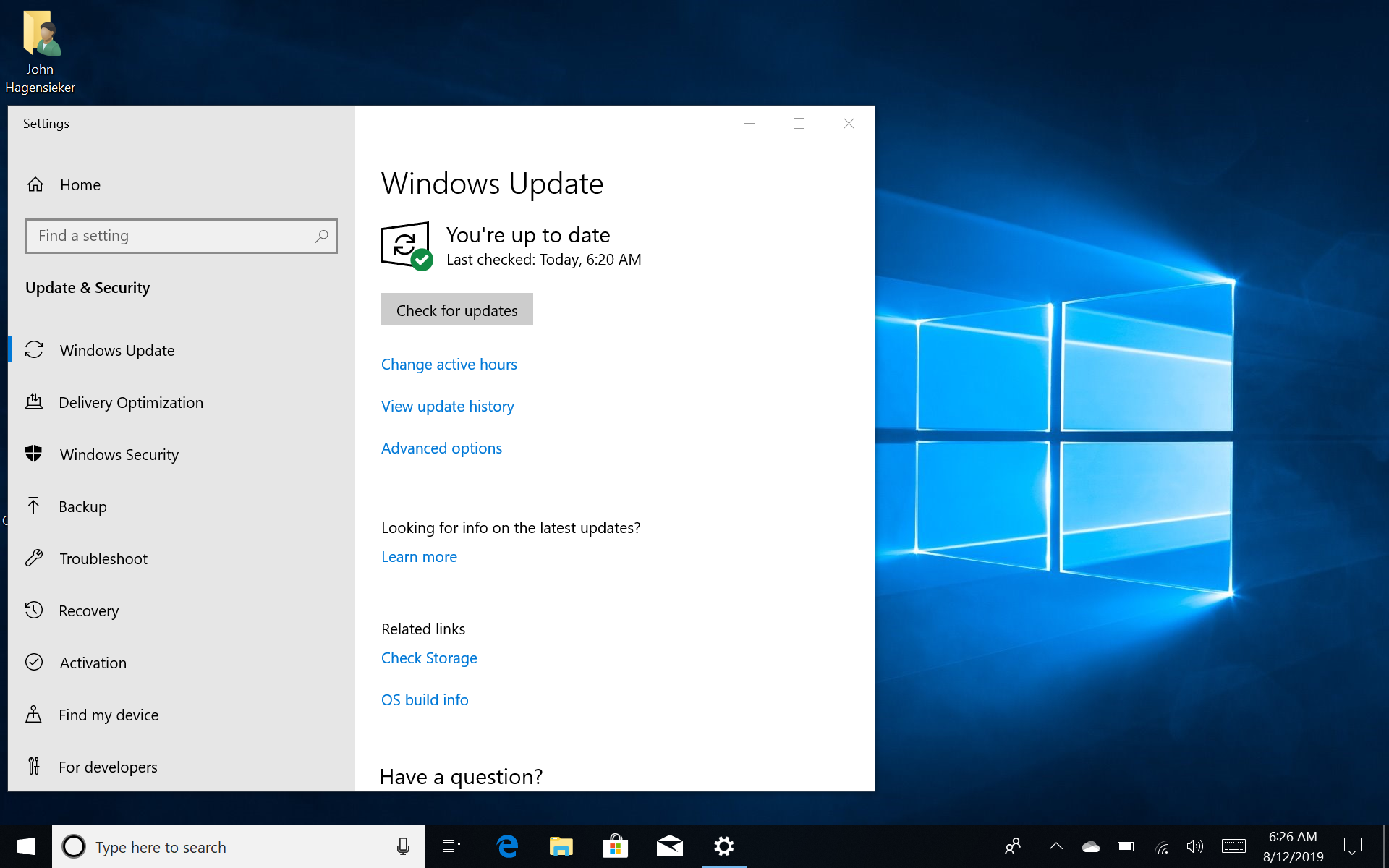This screenshot has width=1389, height=868.
Task: Open the Wi-Fi network tray icon
Action: (x=1161, y=846)
